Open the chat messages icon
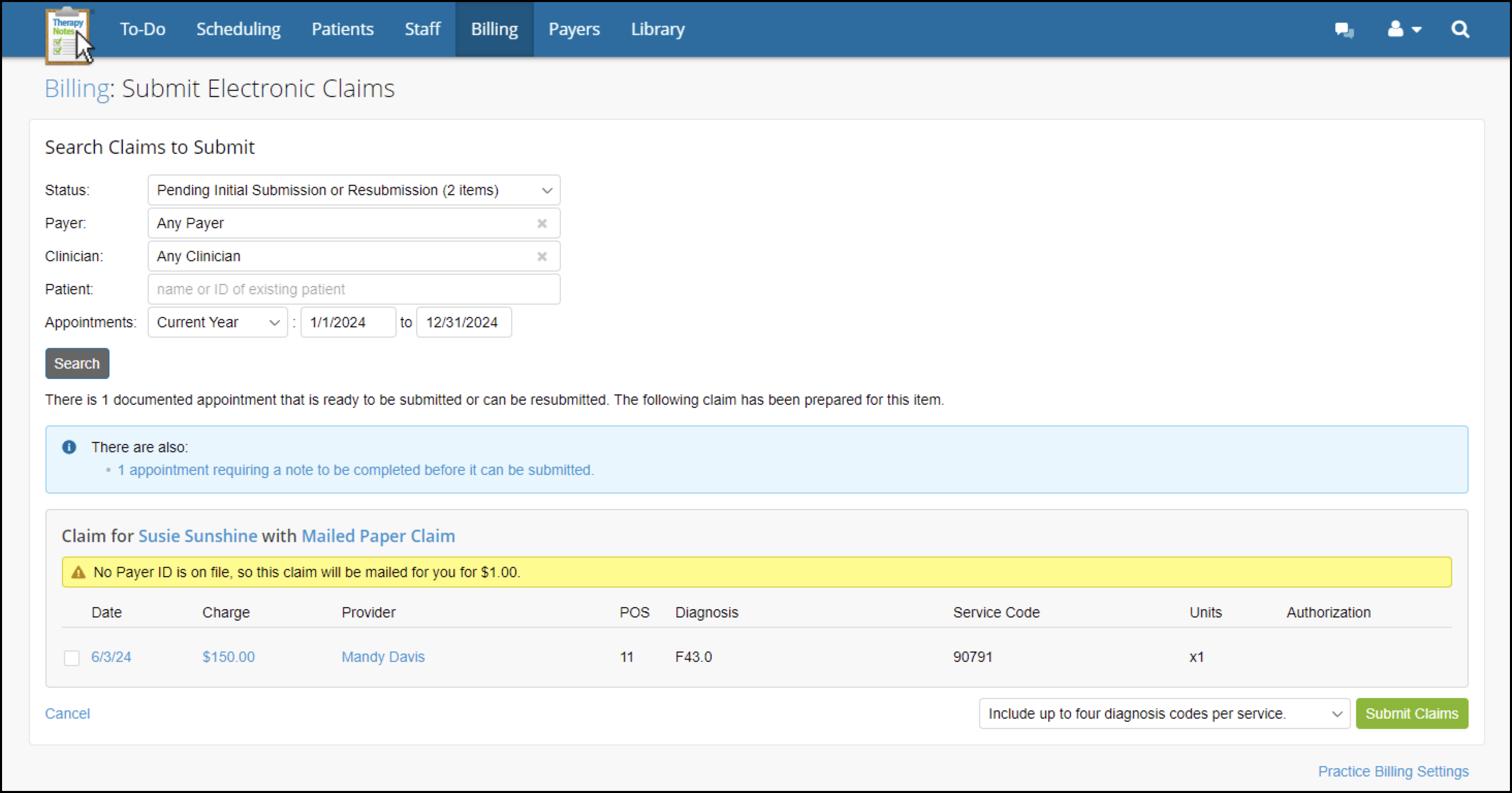 (x=1344, y=29)
